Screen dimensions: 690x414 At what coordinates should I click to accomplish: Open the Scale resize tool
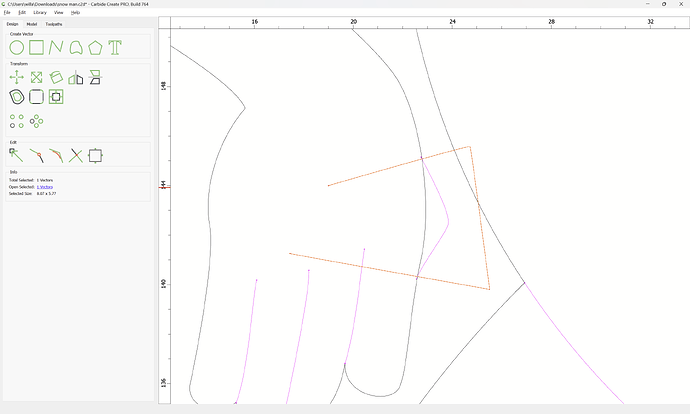(x=36, y=77)
